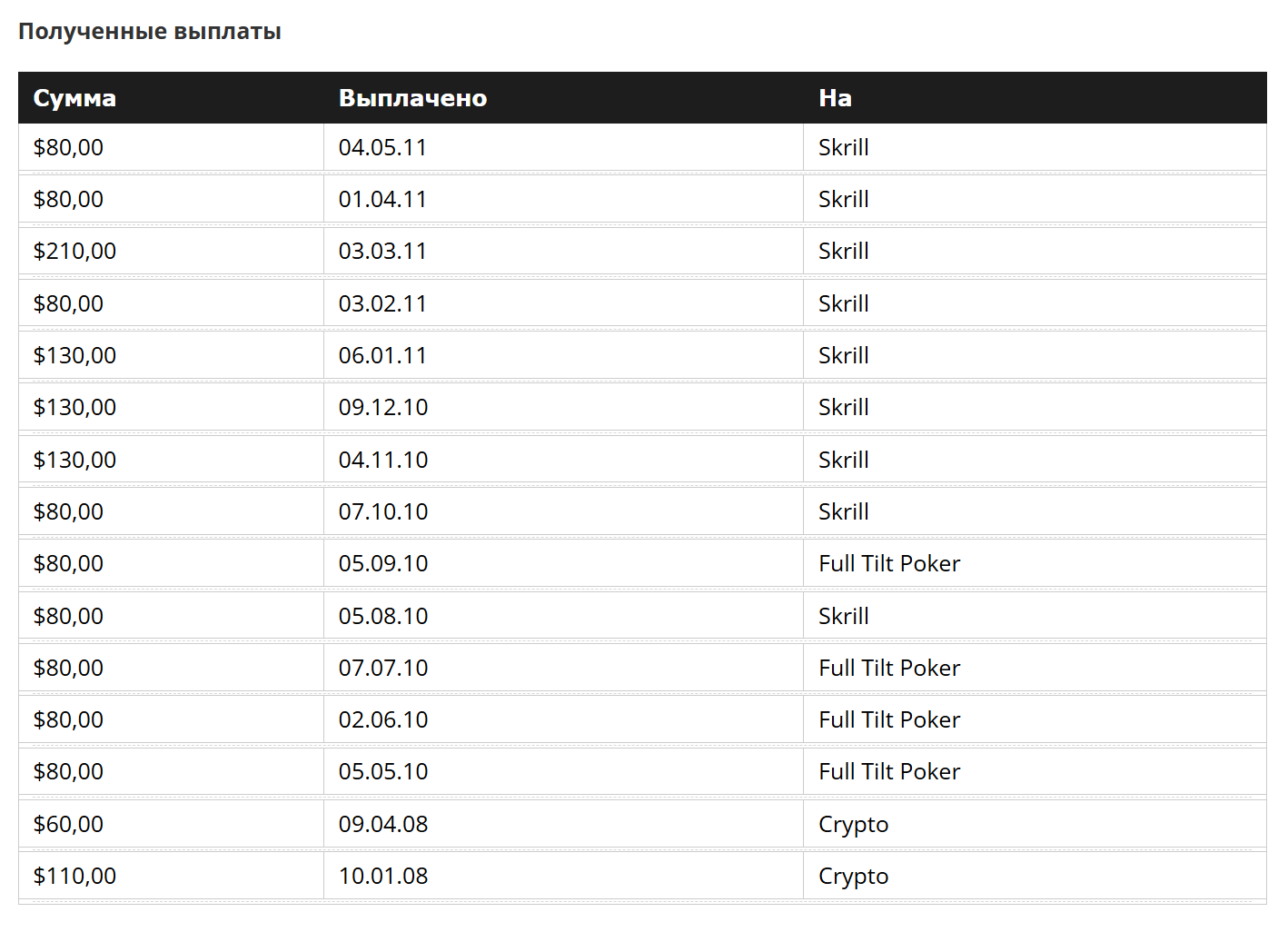This screenshot has width=1288, height=932.
Task: Click the Сумма column header
Action: point(171,98)
